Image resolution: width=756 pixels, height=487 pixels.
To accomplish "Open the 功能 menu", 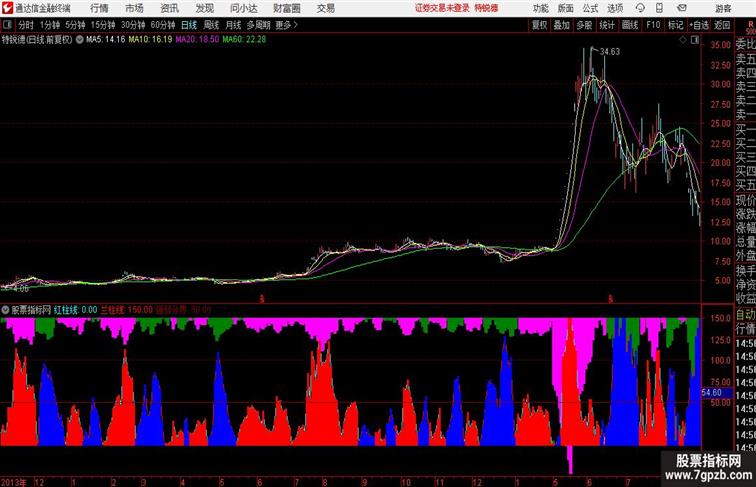I will (540, 8).
